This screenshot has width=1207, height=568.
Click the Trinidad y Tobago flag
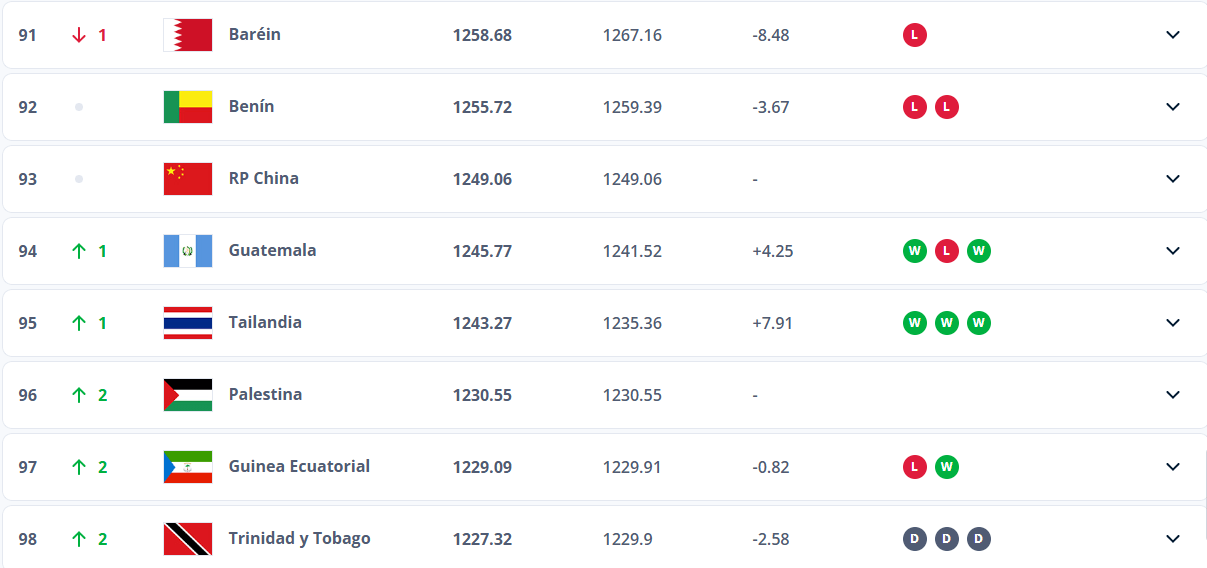tap(188, 539)
